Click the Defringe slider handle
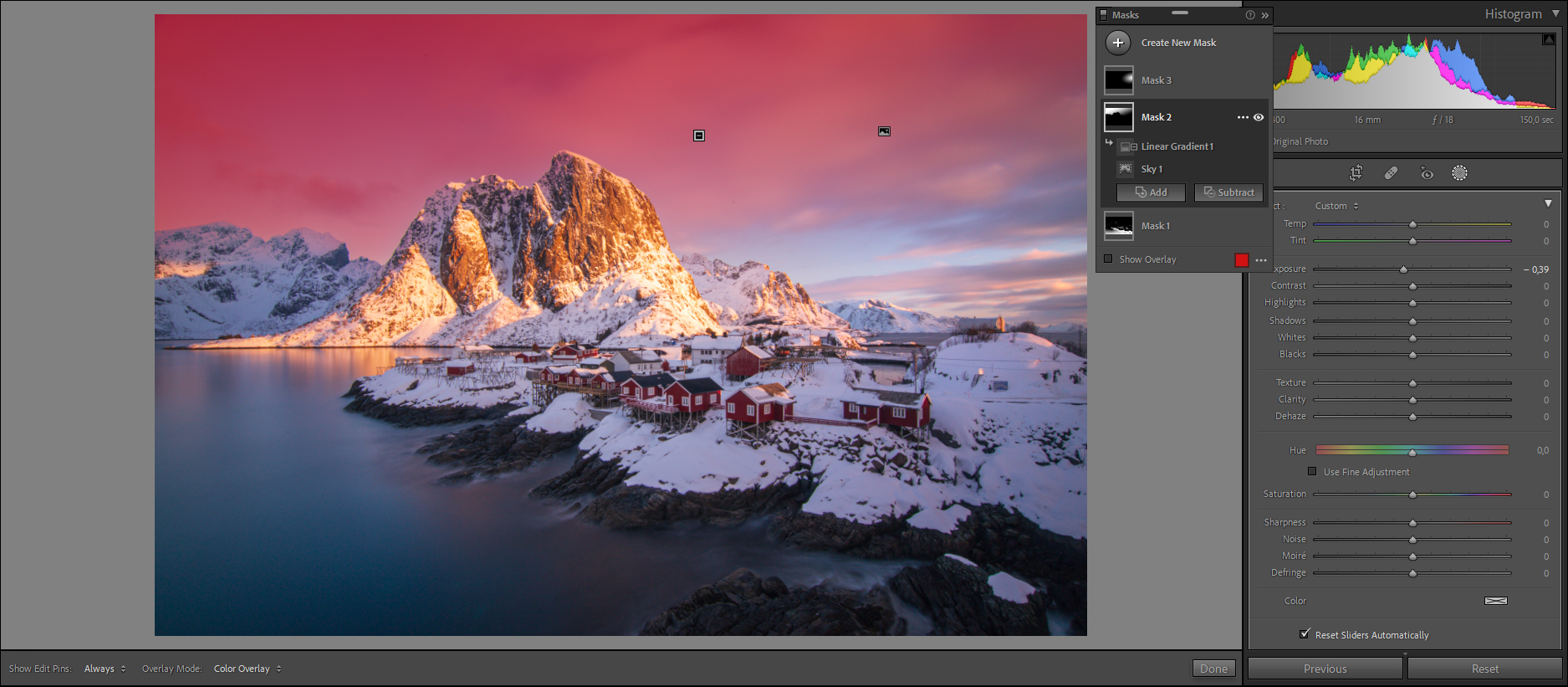1568x687 pixels. [1412, 573]
